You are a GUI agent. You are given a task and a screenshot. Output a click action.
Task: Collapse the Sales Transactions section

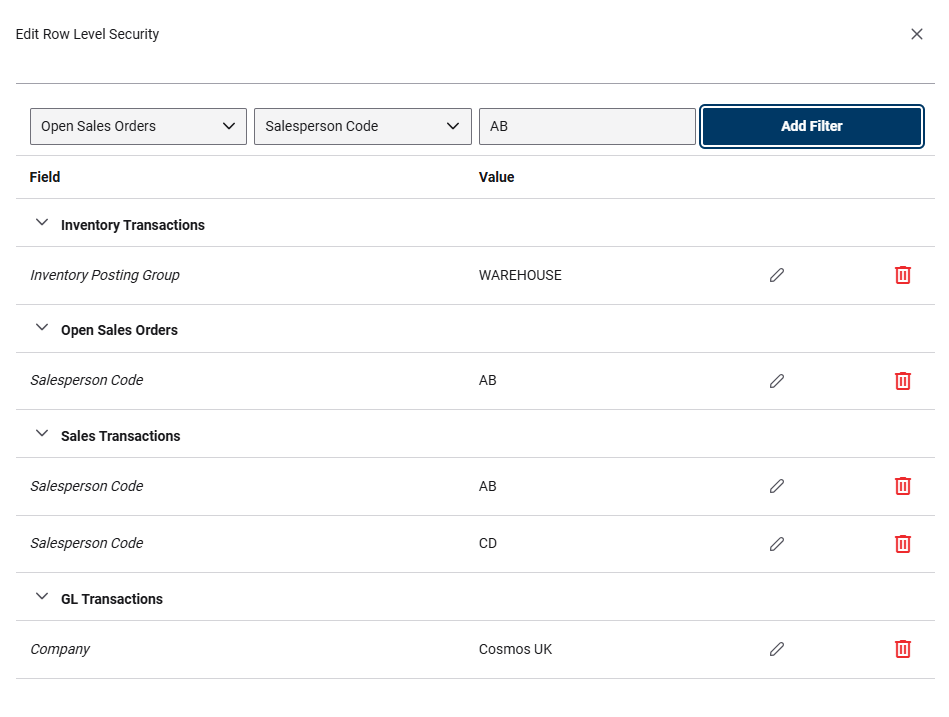(41, 433)
